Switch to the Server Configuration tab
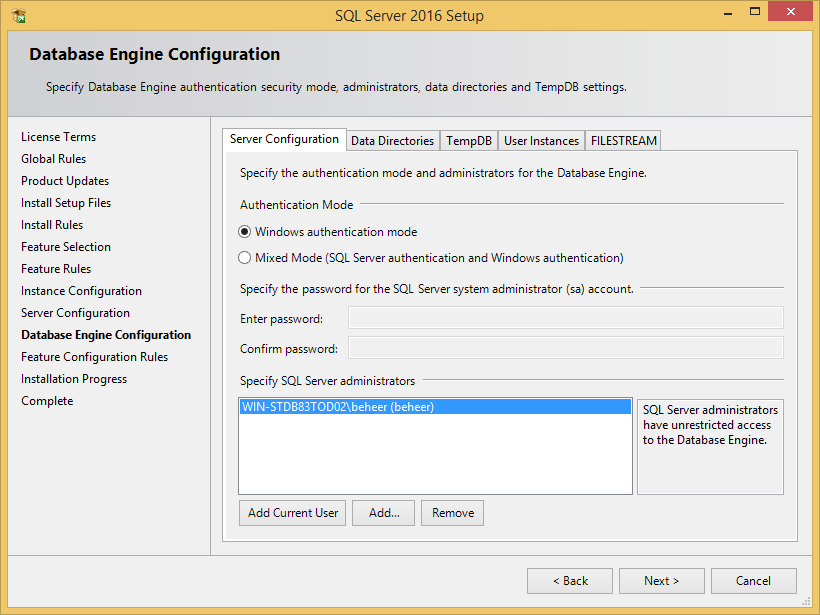The width and height of the screenshot is (820, 615). point(284,140)
